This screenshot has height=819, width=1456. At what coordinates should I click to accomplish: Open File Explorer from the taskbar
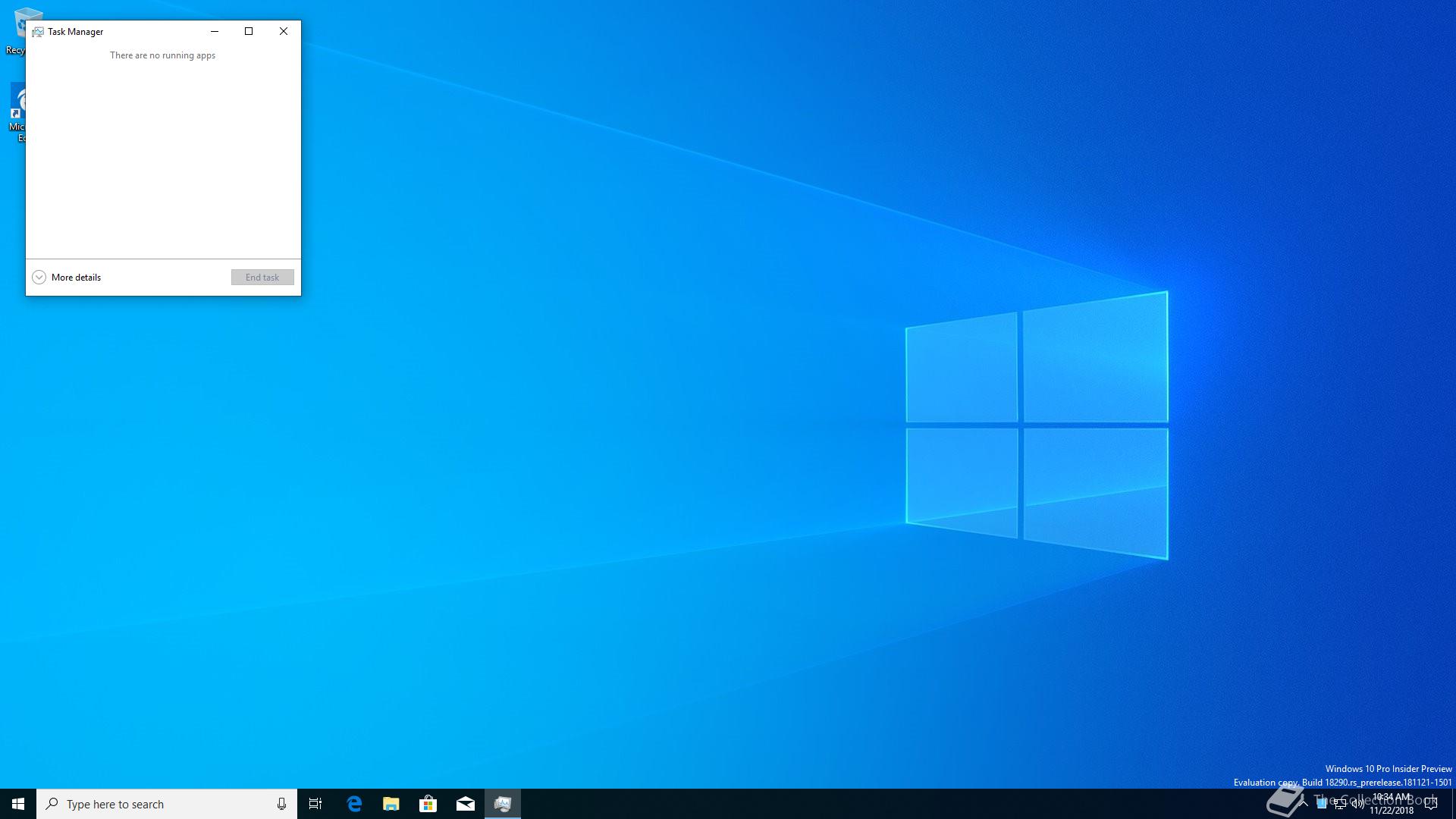[391, 804]
